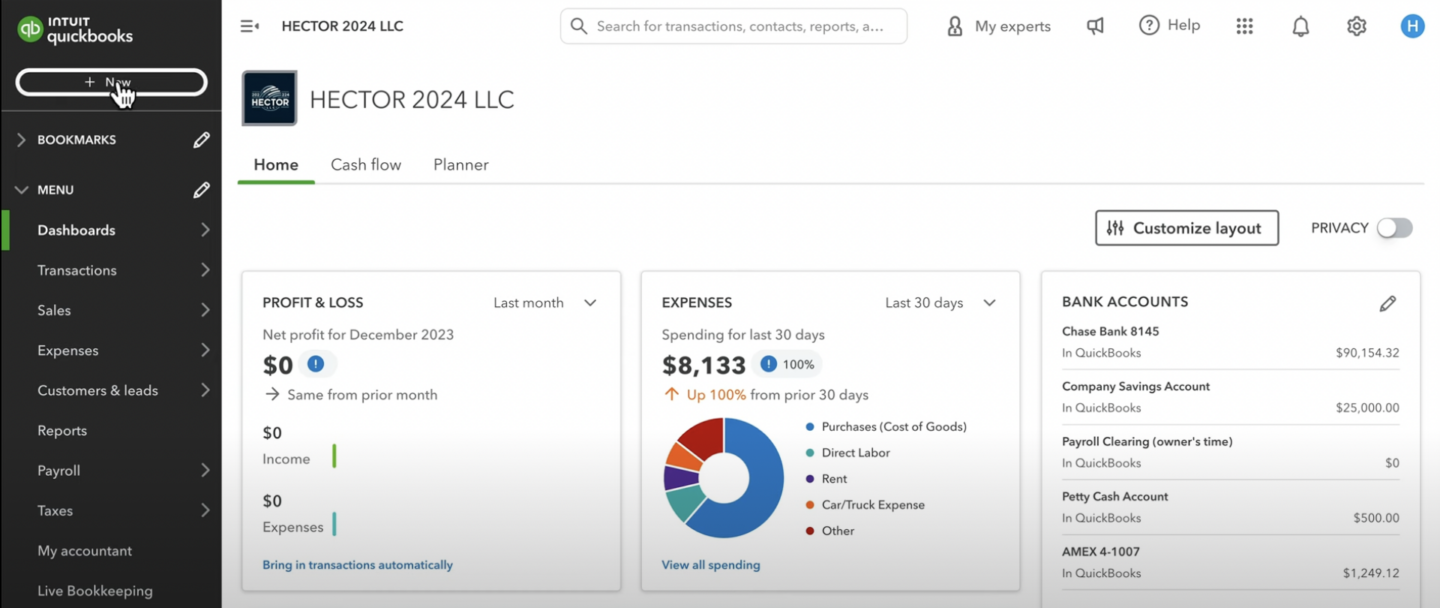
Task: Toggle the Privacy switch
Action: [x=1395, y=228]
